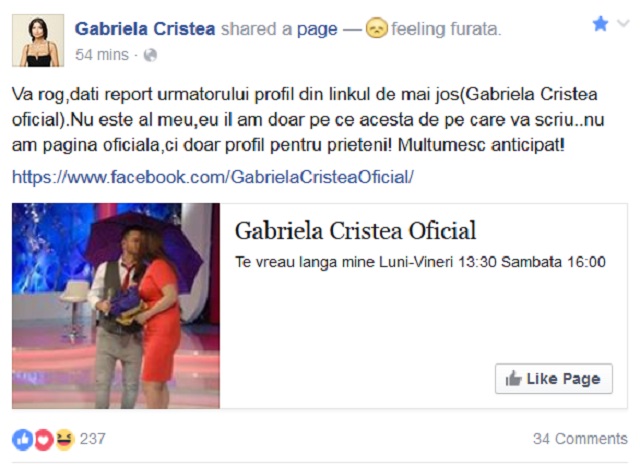Open Gabriela Cristea's profile picture
640x466 pixels.
coord(38,40)
